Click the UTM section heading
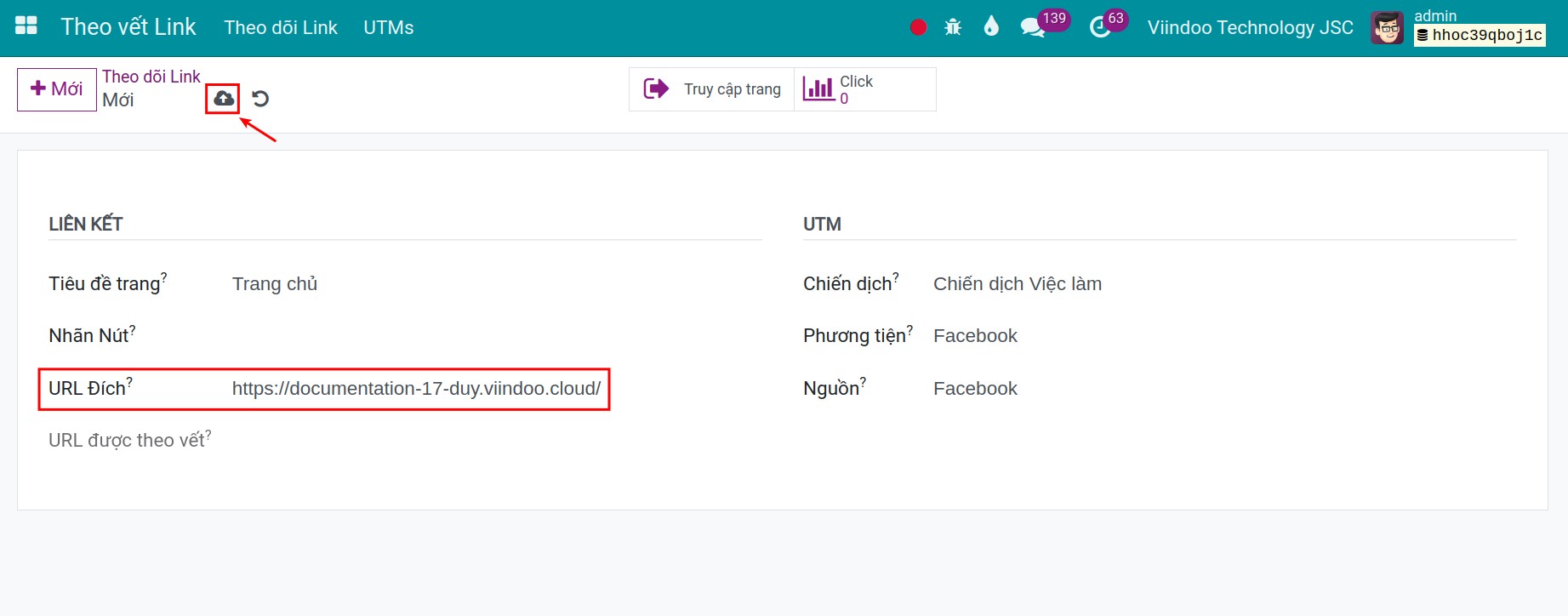 point(822,224)
